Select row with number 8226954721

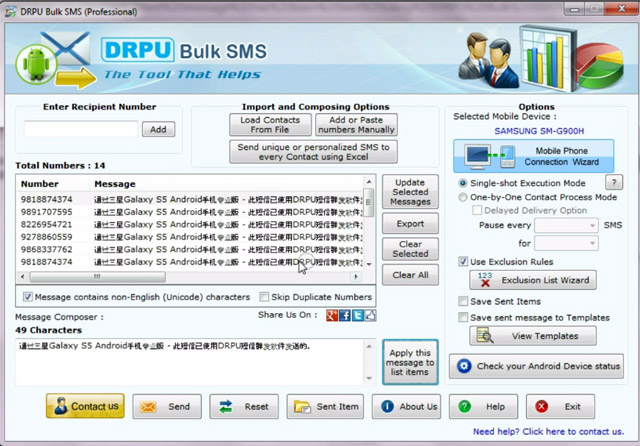click(x=190, y=224)
